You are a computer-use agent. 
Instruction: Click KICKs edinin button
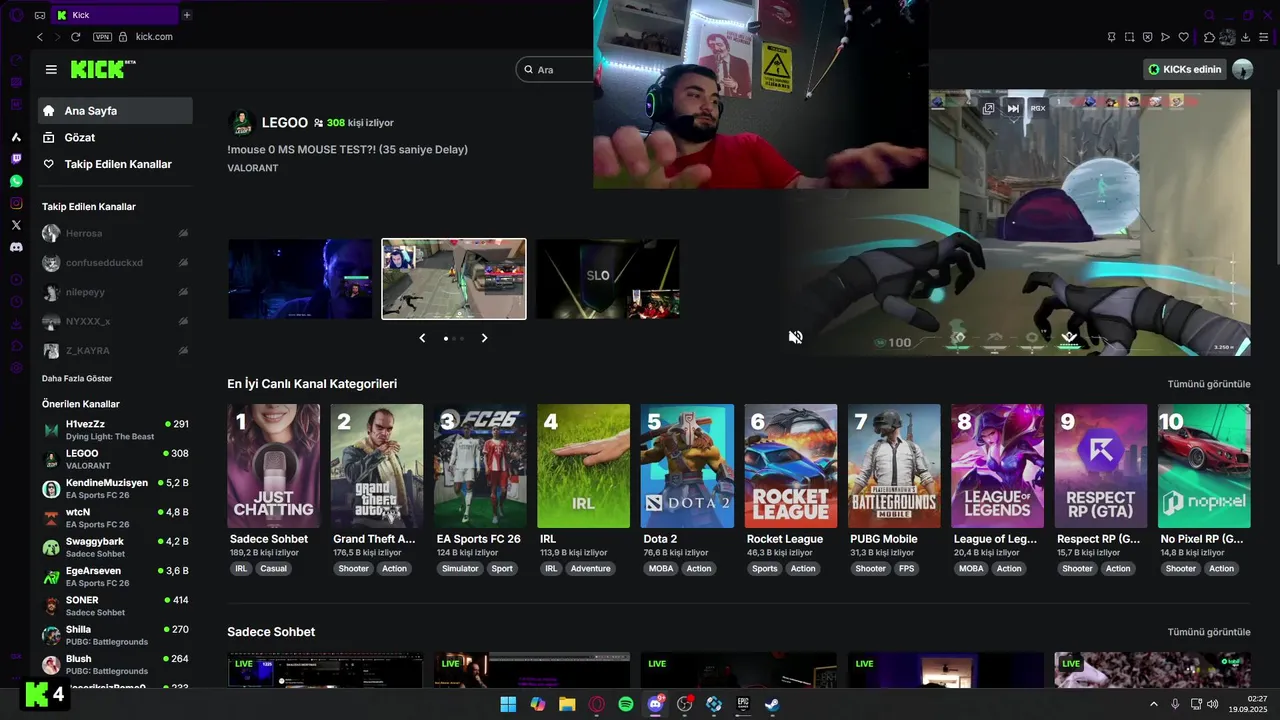point(1185,69)
